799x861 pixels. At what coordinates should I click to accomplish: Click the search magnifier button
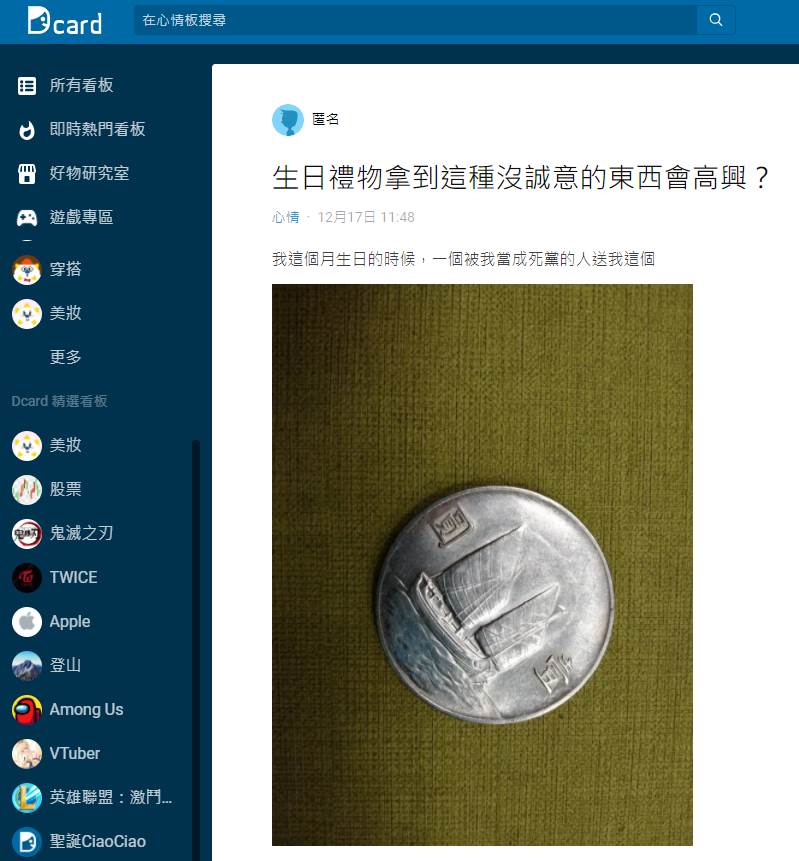click(716, 20)
